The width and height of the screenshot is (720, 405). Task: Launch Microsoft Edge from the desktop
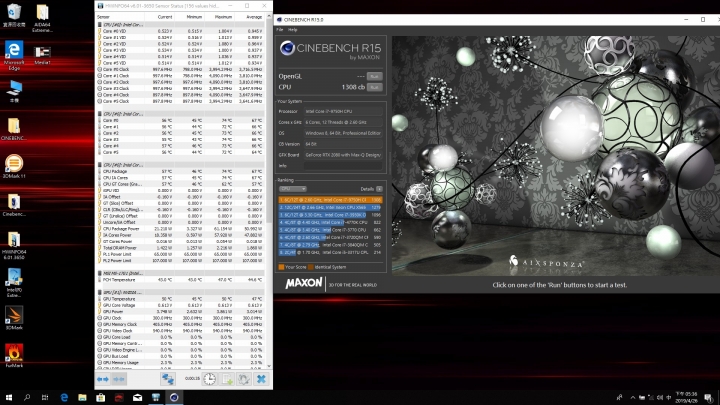pyautogui.click(x=14, y=56)
